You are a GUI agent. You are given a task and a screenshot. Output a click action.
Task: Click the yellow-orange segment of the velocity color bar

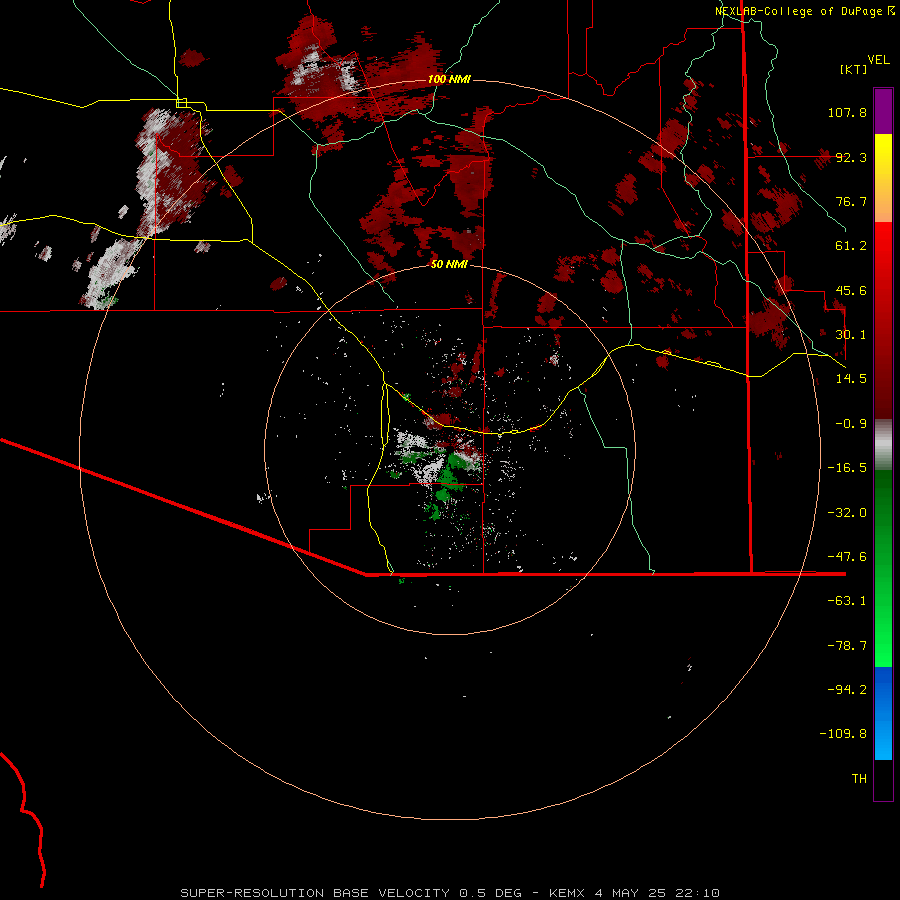pyautogui.click(x=883, y=178)
